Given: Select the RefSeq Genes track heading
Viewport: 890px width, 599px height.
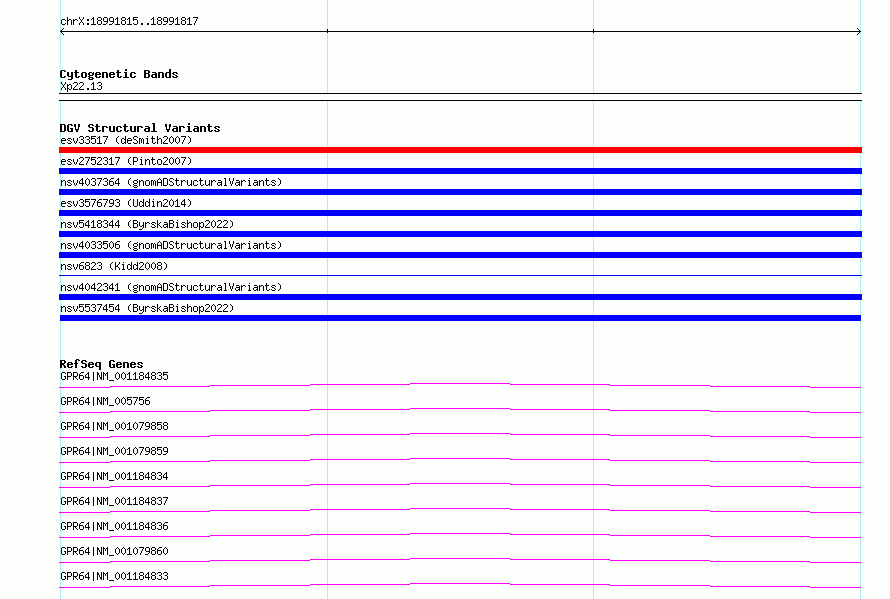Looking at the screenshot, I should (x=101, y=364).
